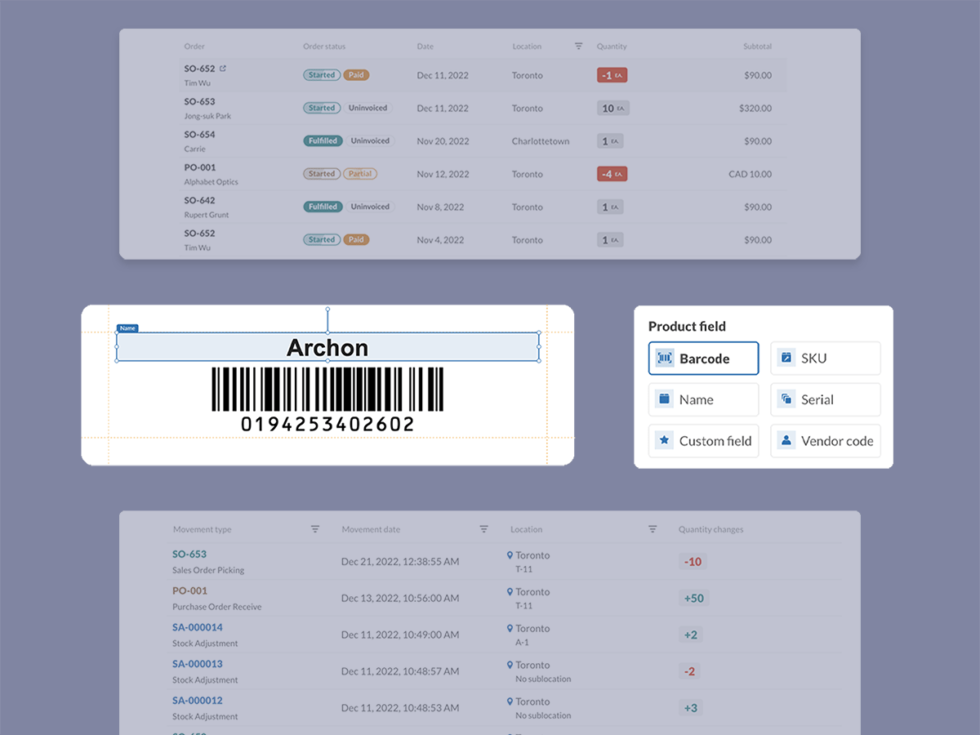Toggle the Fulfilled badge on order SO-654

(x=323, y=141)
